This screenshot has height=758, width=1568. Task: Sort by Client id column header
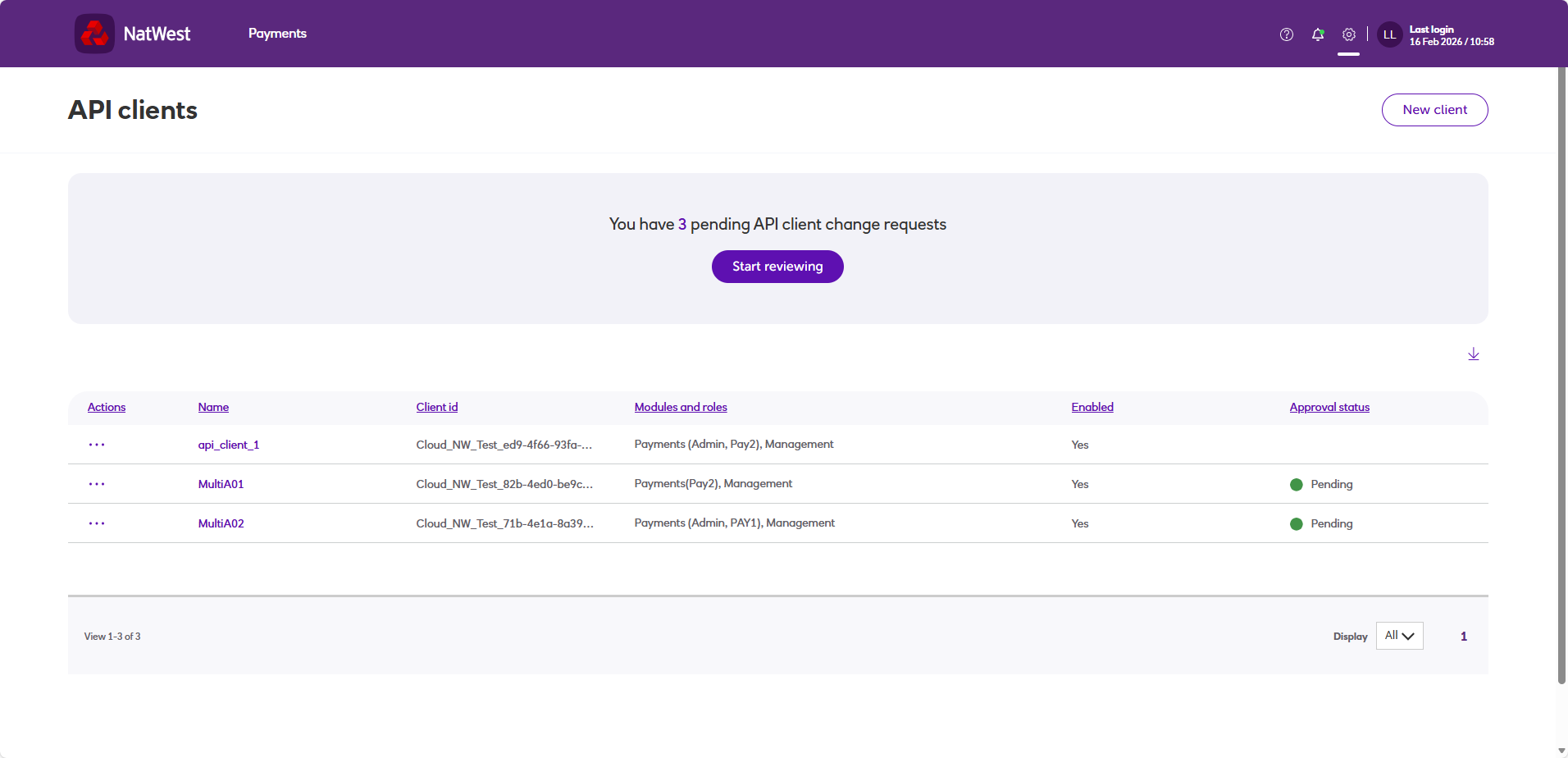[437, 408]
